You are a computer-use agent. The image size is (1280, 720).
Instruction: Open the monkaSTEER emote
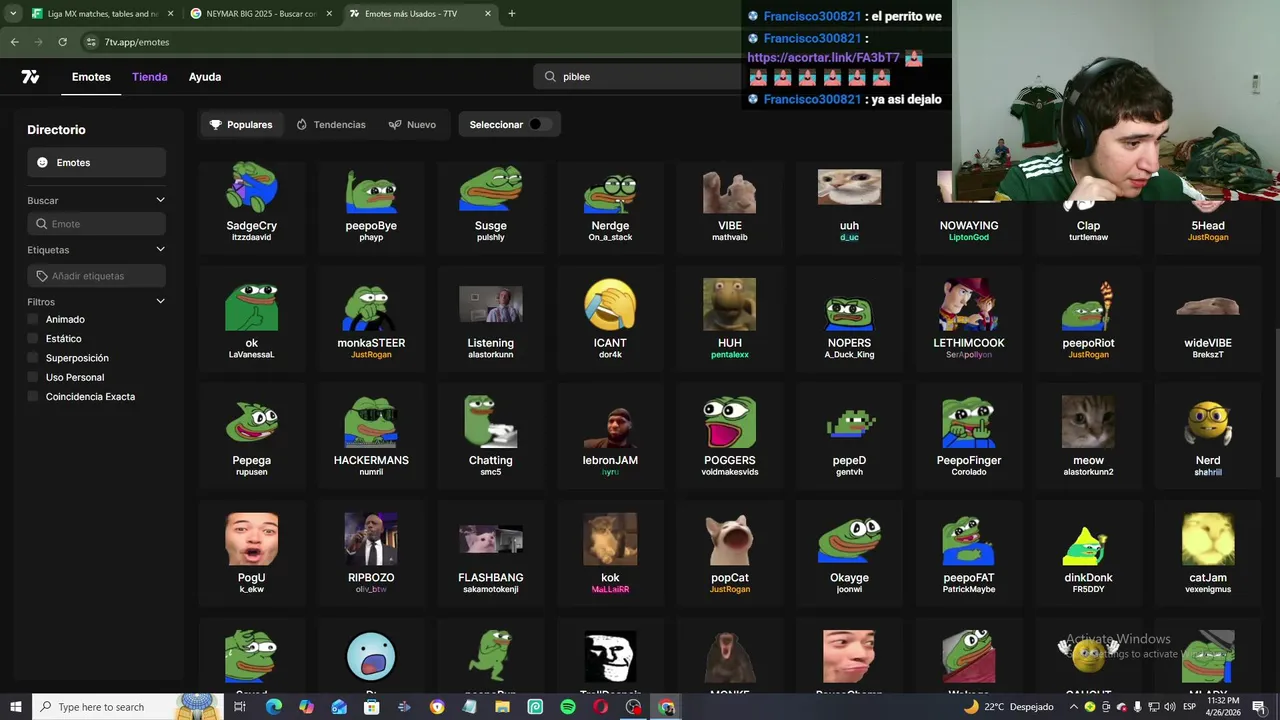point(371,320)
